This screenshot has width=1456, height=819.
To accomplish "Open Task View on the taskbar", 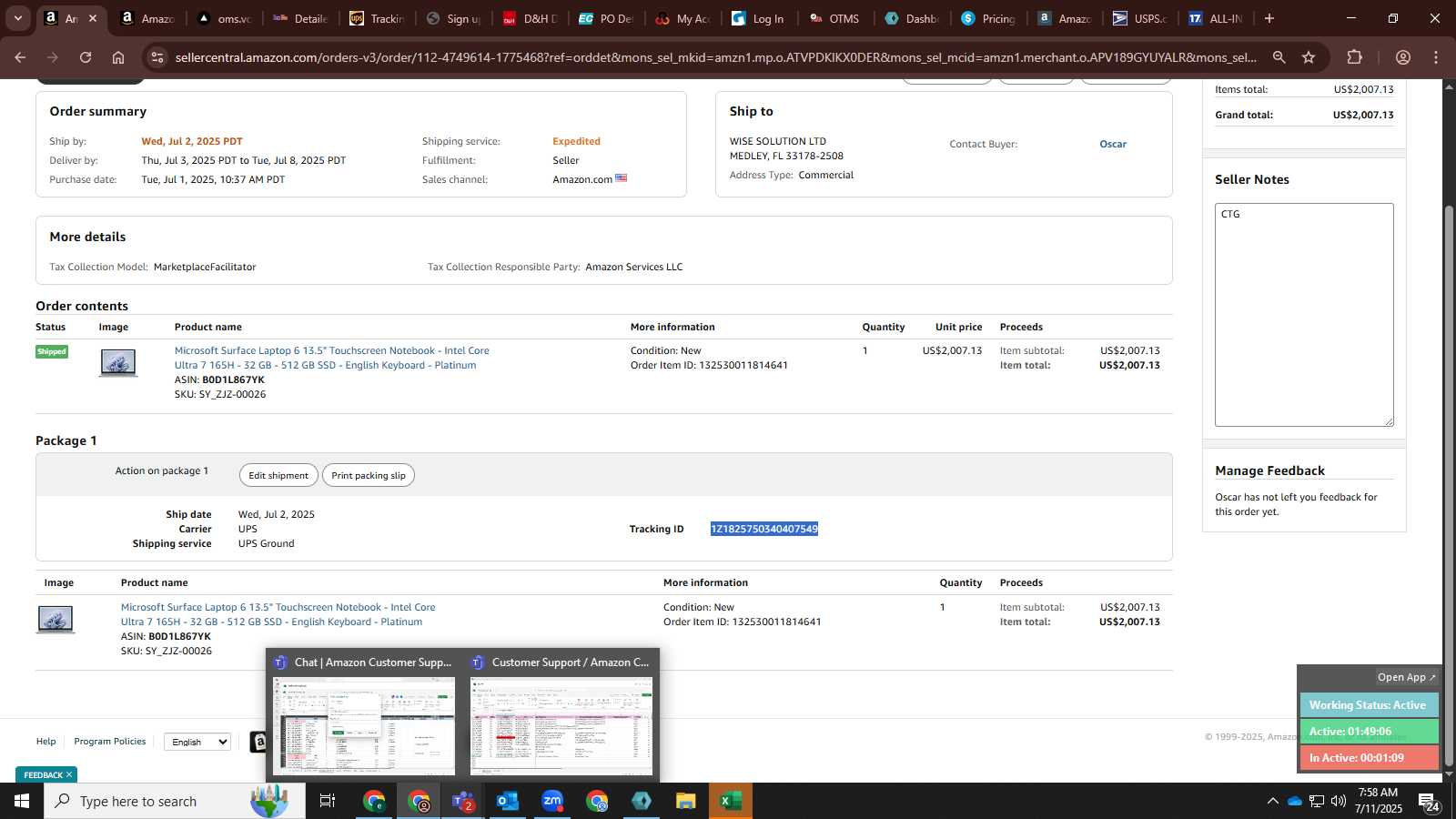I will point(328,801).
